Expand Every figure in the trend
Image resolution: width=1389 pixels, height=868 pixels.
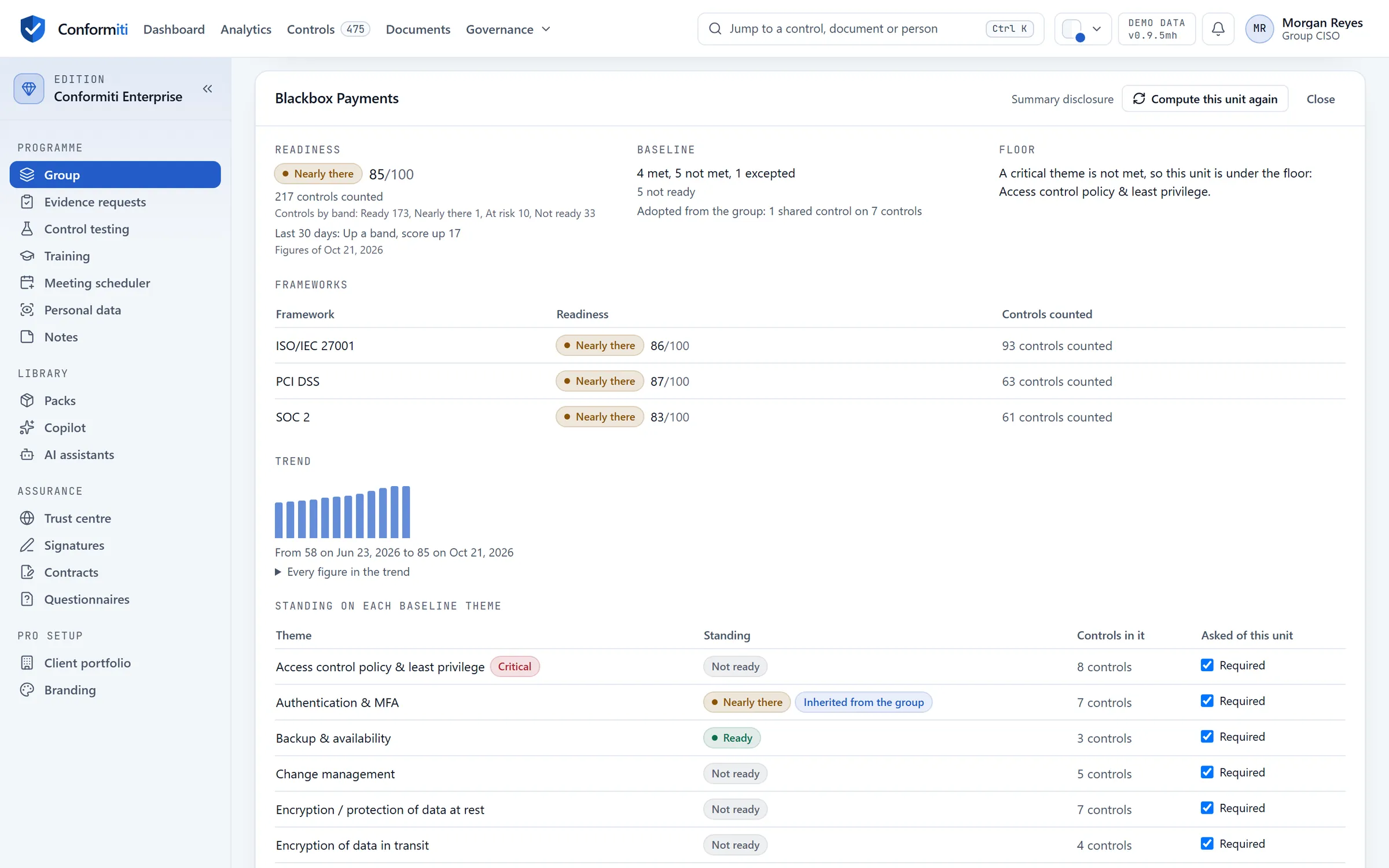coord(342,571)
